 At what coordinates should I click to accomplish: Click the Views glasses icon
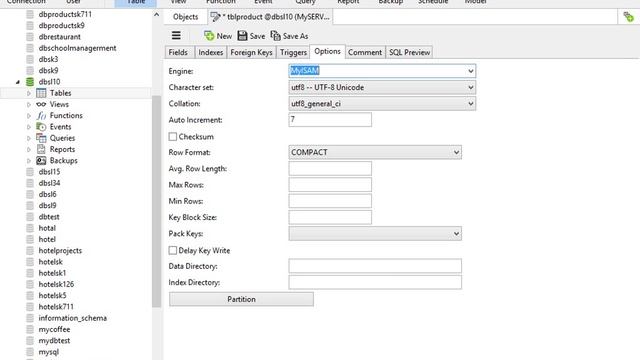(x=41, y=104)
